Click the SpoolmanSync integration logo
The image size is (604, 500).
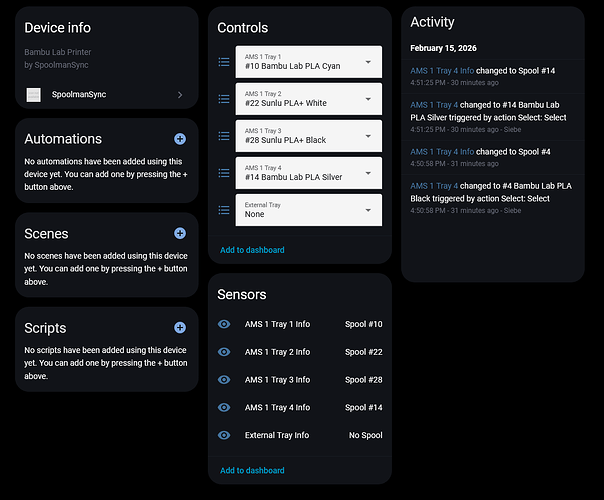tap(33, 95)
